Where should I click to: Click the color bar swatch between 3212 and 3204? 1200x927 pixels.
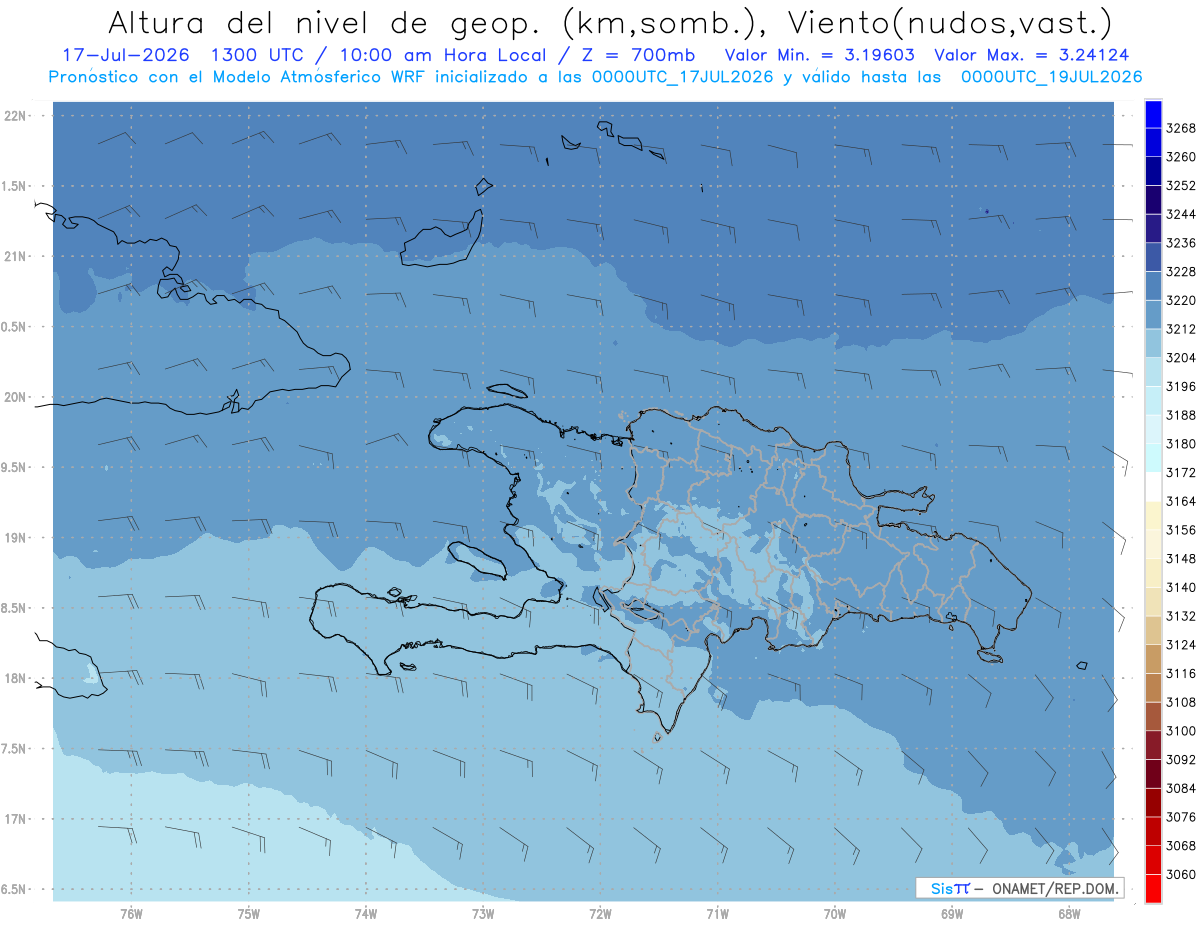point(1153,343)
